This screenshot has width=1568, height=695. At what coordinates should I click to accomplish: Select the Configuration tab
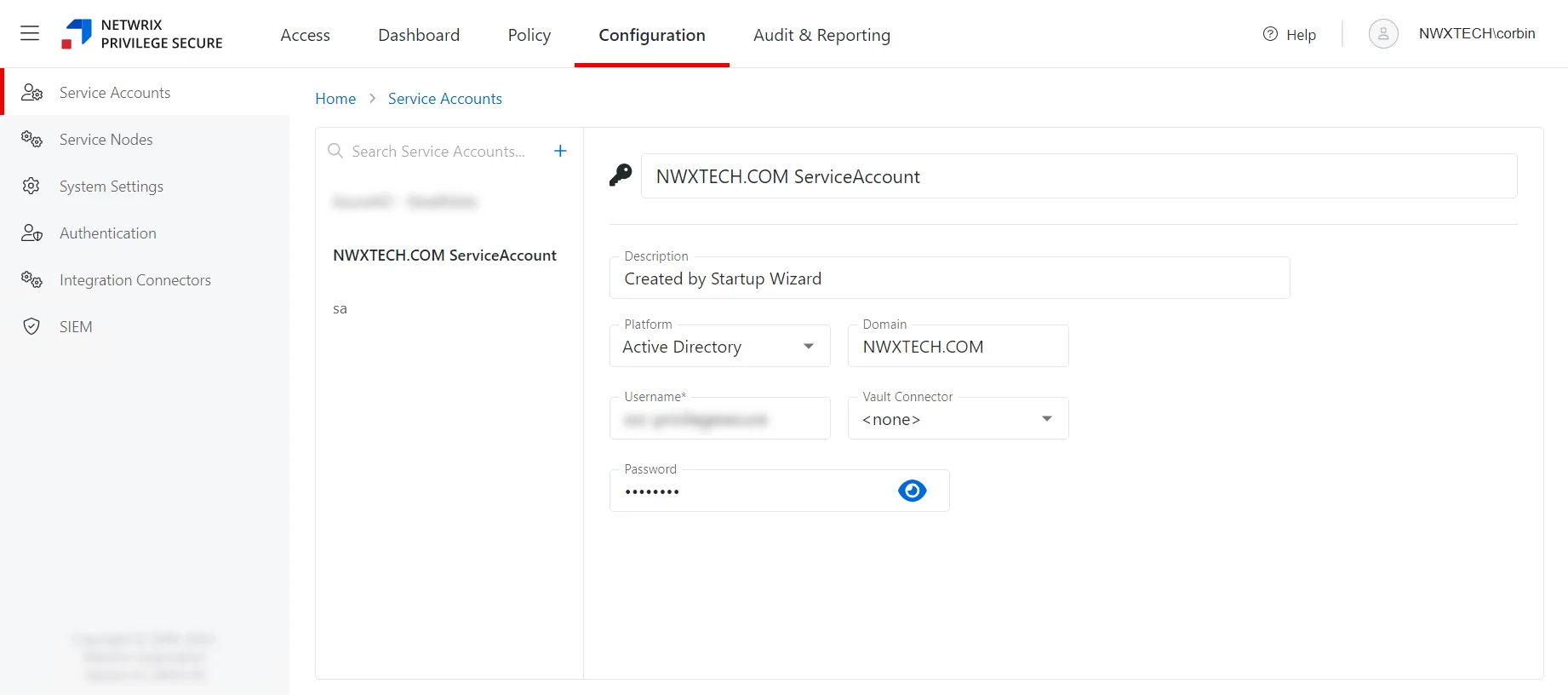pyautogui.click(x=652, y=35)
